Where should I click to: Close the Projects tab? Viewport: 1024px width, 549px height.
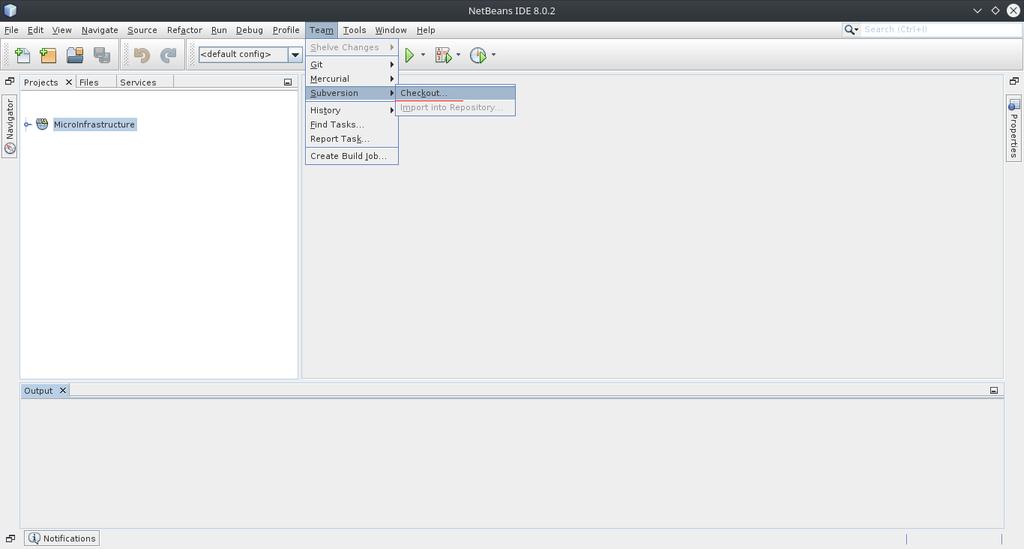pyautogui.click(x=69, y=82)
